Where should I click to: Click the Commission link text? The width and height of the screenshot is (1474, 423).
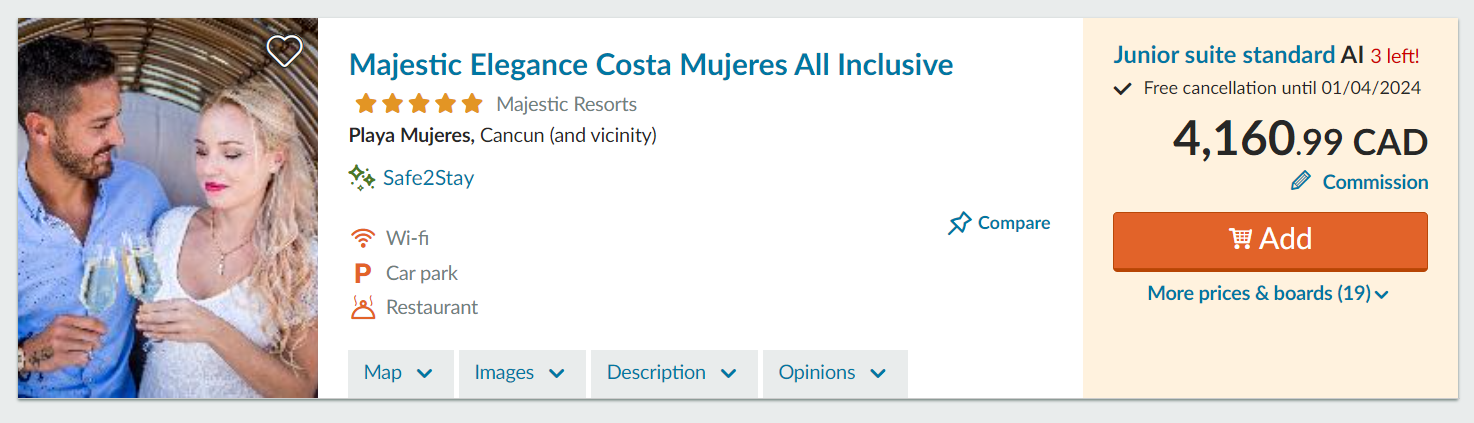[1375, 182]
